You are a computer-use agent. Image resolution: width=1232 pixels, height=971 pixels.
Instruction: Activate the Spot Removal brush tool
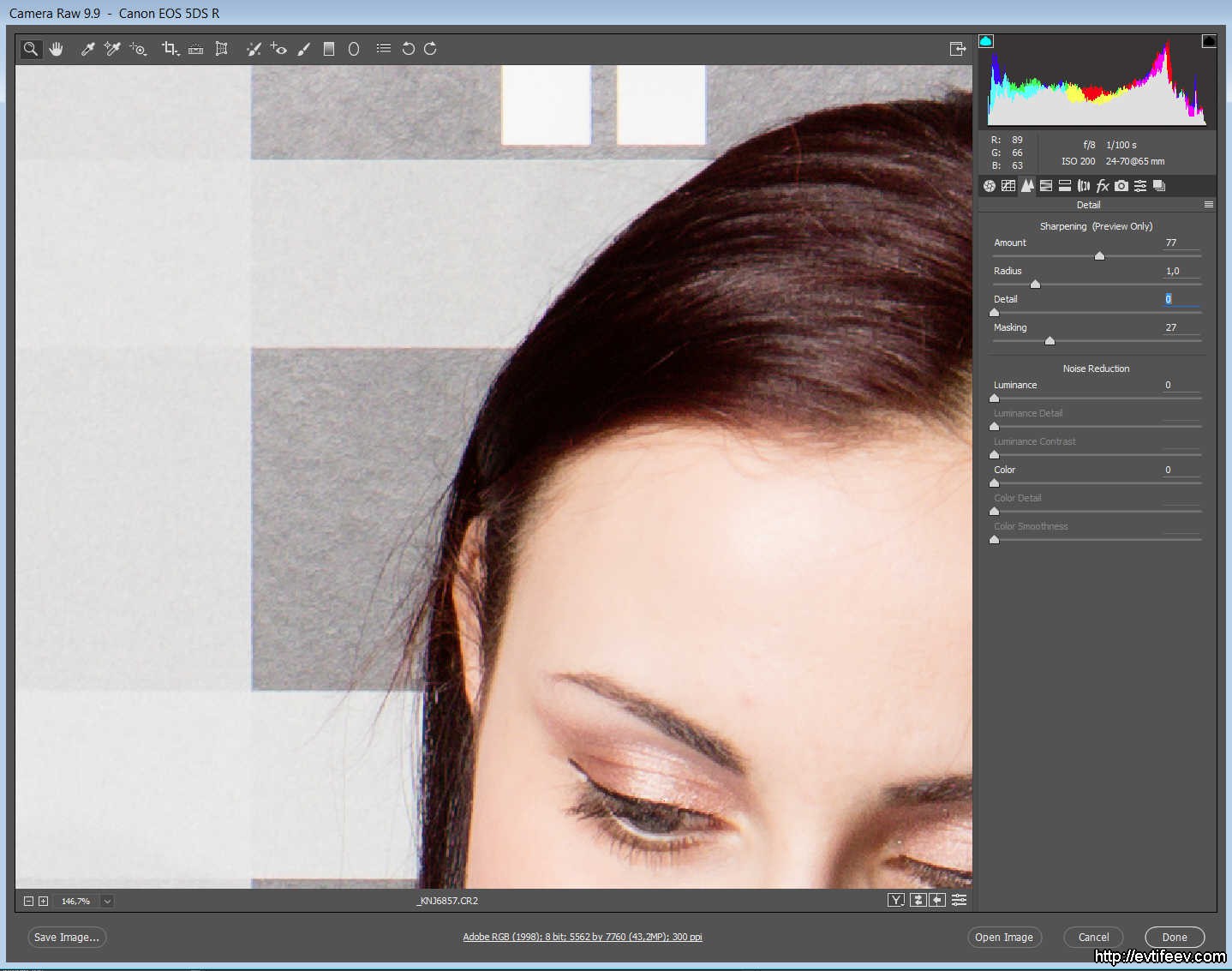(x=254, y=49)
